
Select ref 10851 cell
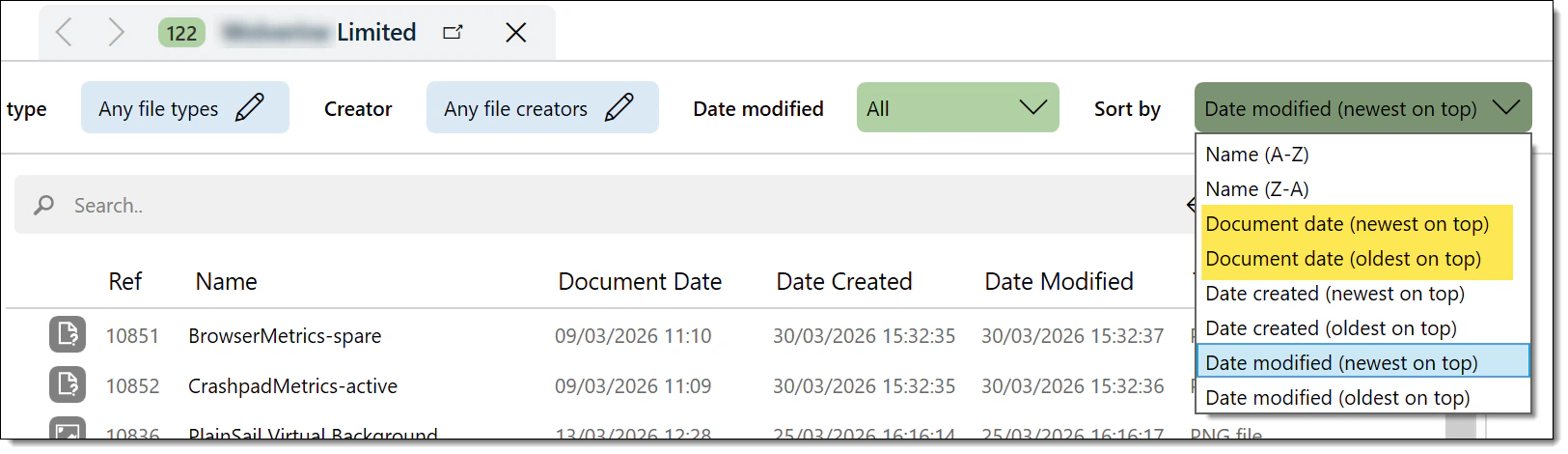coord(132,335)
